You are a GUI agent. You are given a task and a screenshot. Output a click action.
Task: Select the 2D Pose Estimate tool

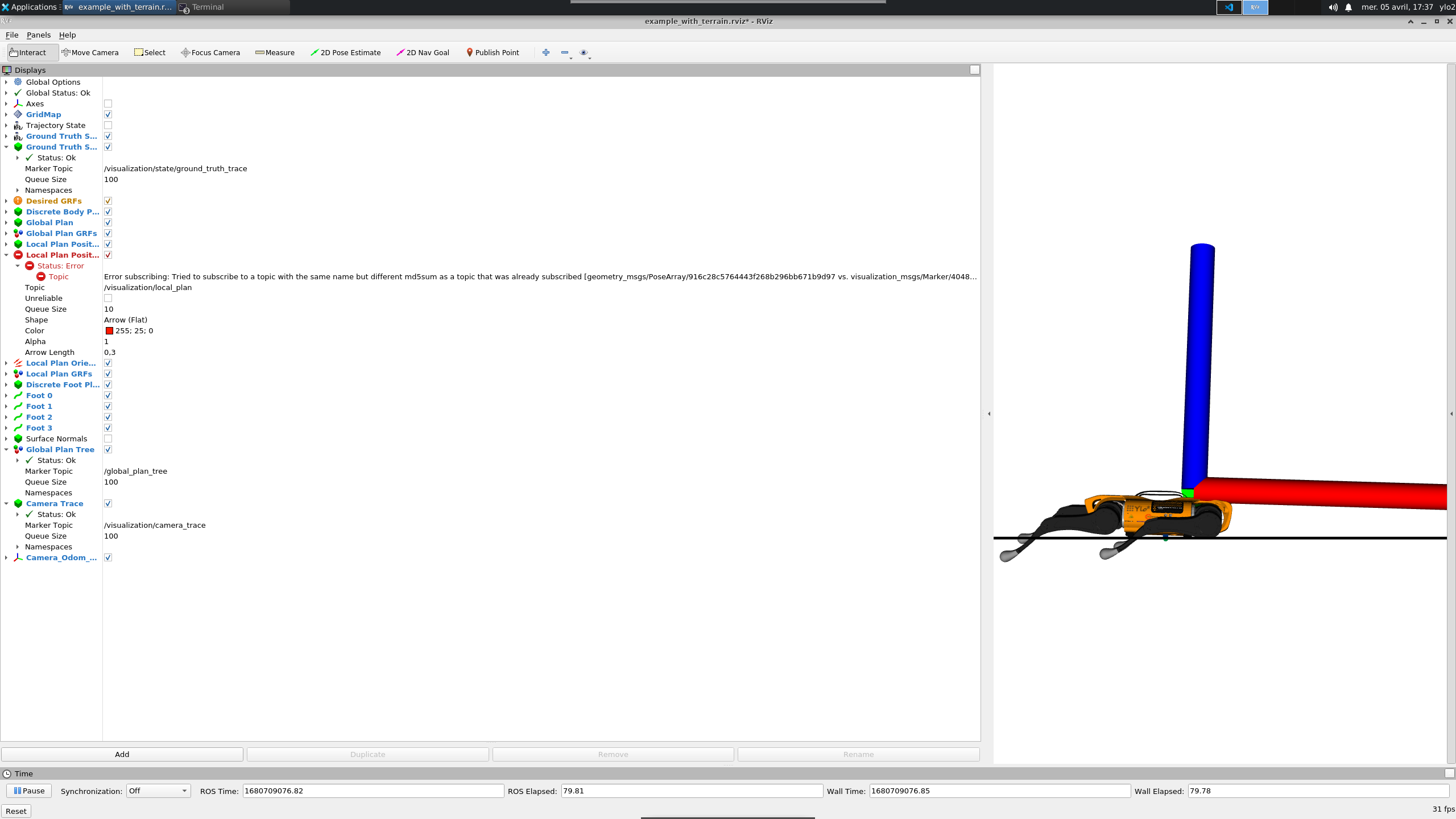(x=346, y=52)
